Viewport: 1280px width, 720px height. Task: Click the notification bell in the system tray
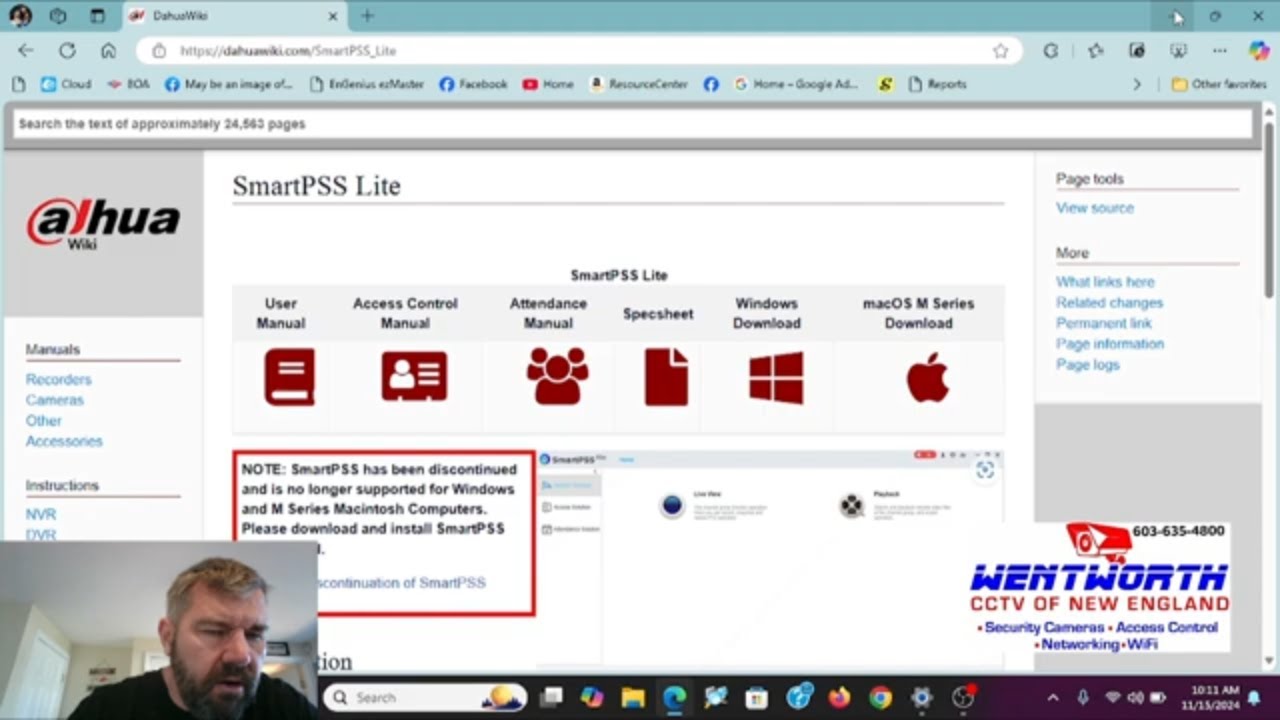coord(1253,697)
